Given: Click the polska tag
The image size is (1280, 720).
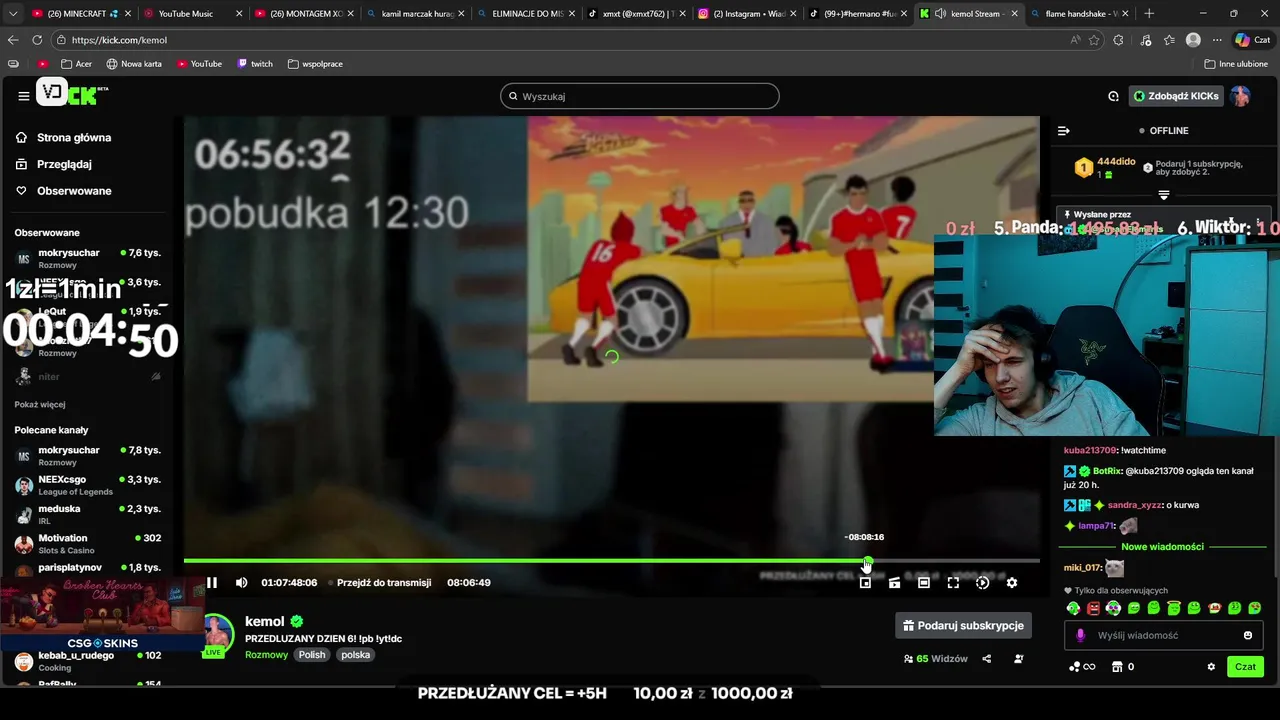Looking at the screenshot, I should (x=355, y=655).
